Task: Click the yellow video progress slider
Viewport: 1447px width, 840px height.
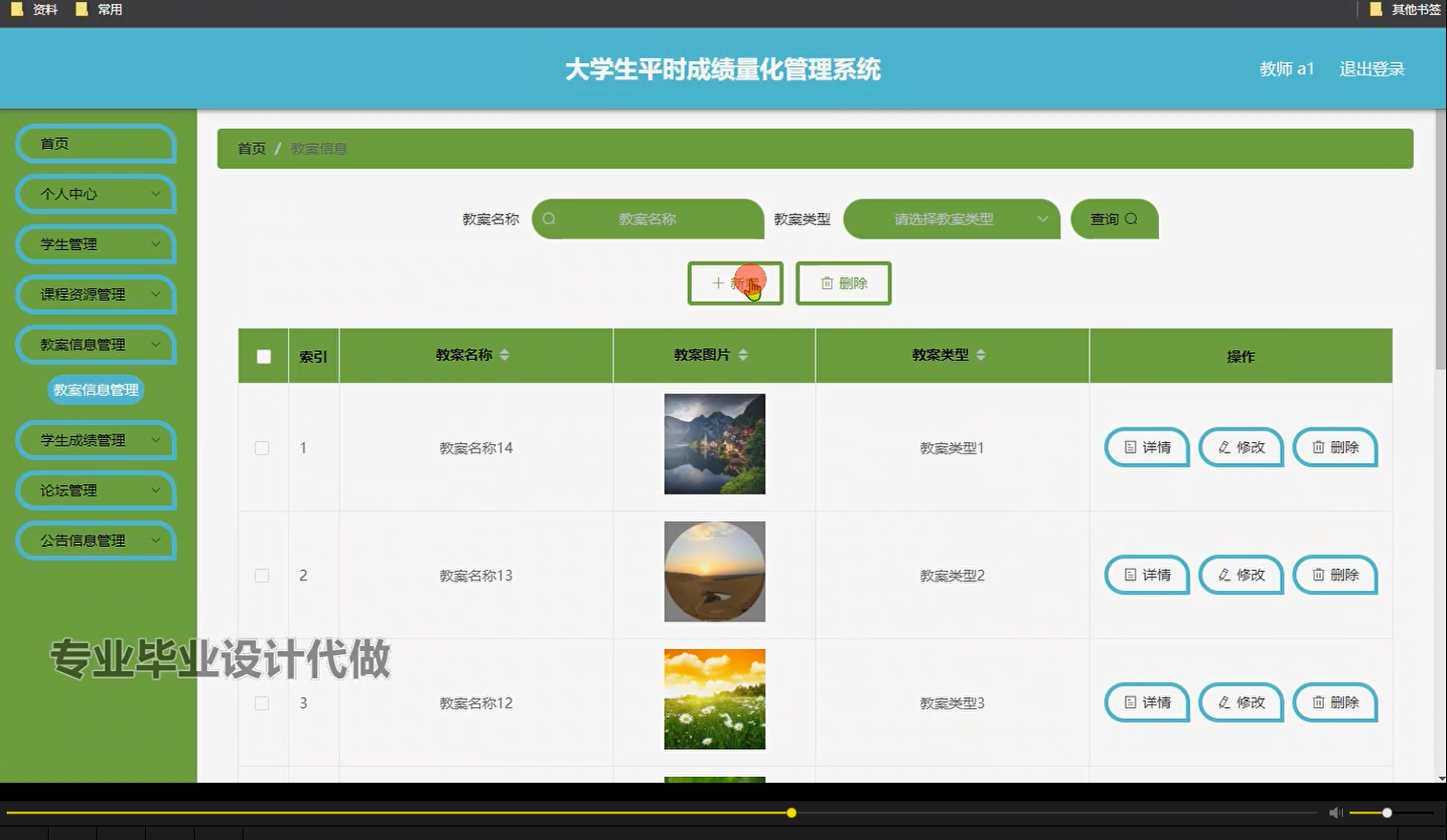Action: 790,812
